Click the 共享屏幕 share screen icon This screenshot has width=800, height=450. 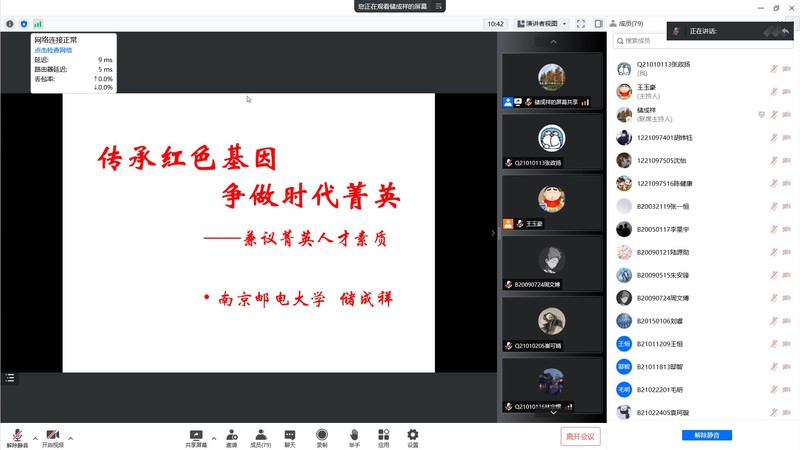196,437
